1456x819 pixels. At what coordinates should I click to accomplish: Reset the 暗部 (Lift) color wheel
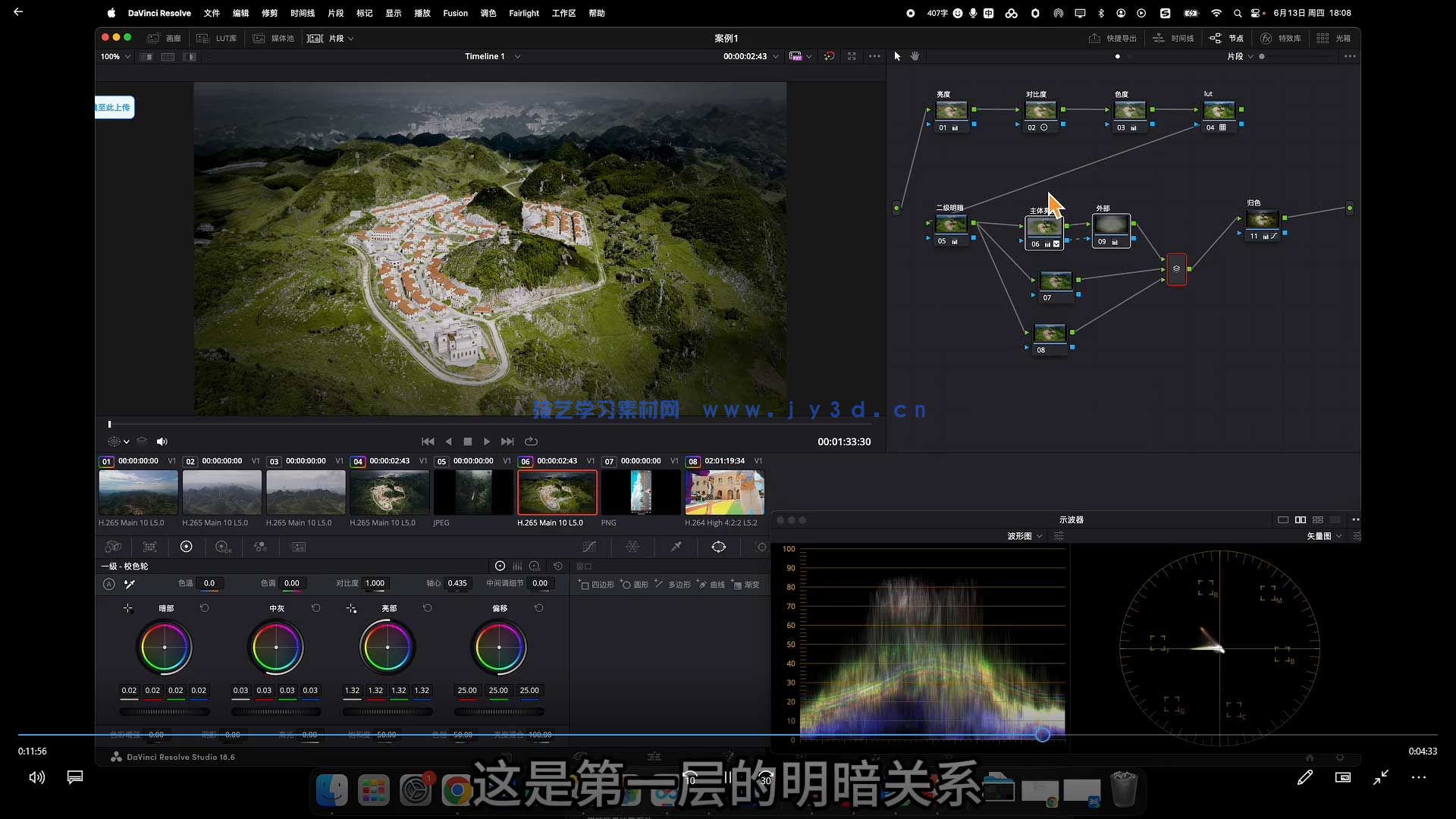coord(204,608)
